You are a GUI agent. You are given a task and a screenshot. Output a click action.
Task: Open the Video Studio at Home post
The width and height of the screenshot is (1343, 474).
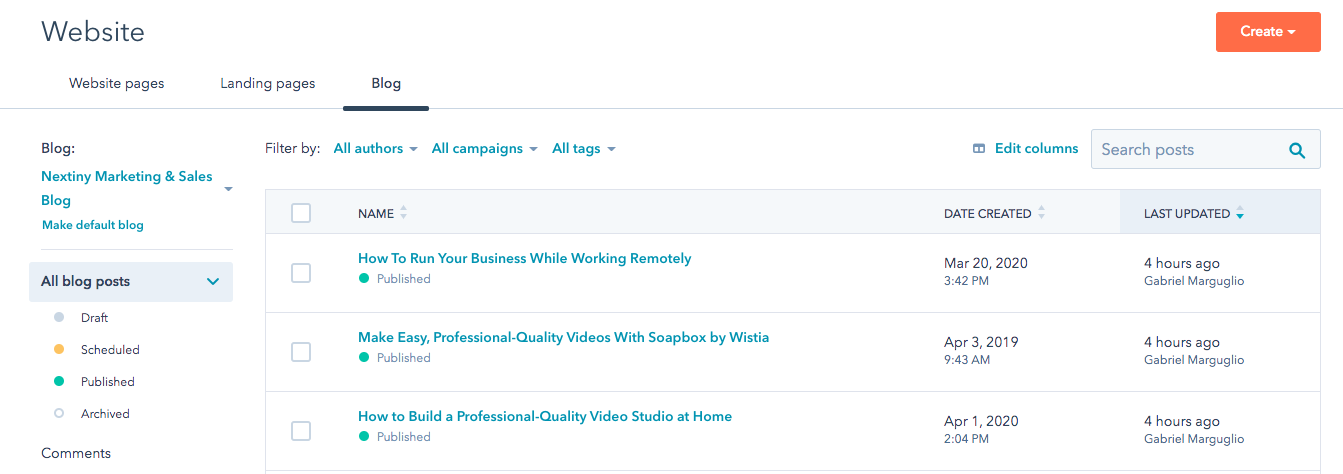tap(545, 416)
